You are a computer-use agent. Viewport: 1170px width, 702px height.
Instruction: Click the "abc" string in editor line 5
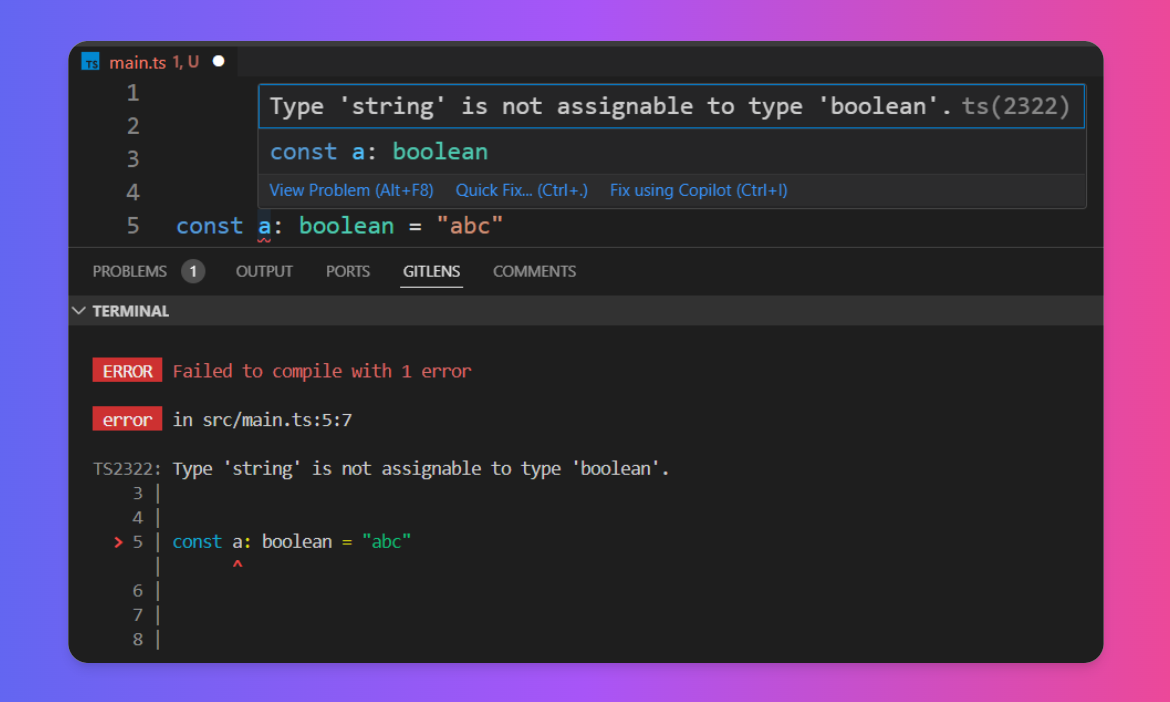[x=470, y=225]
